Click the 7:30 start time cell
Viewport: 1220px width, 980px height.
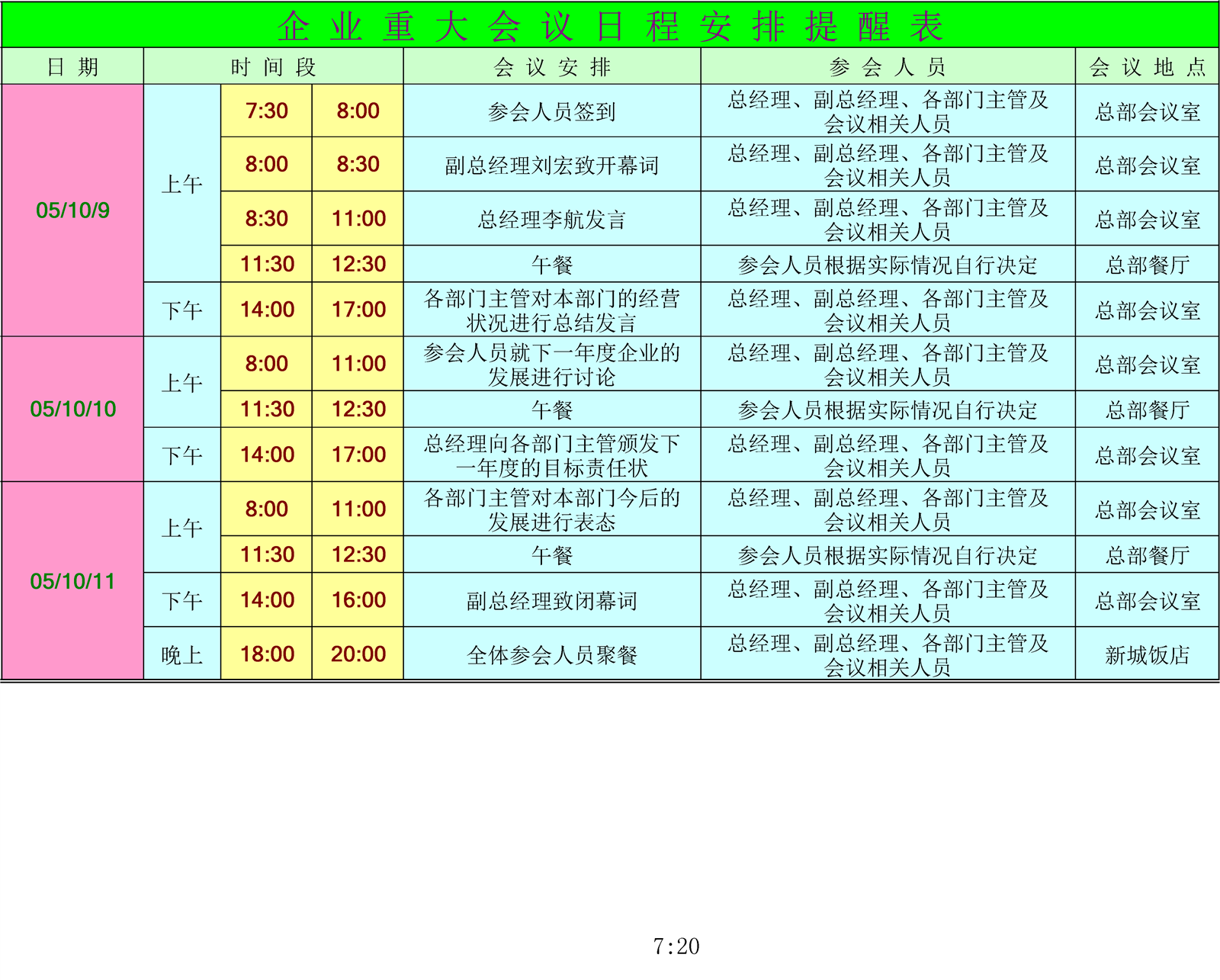(266, 111)
